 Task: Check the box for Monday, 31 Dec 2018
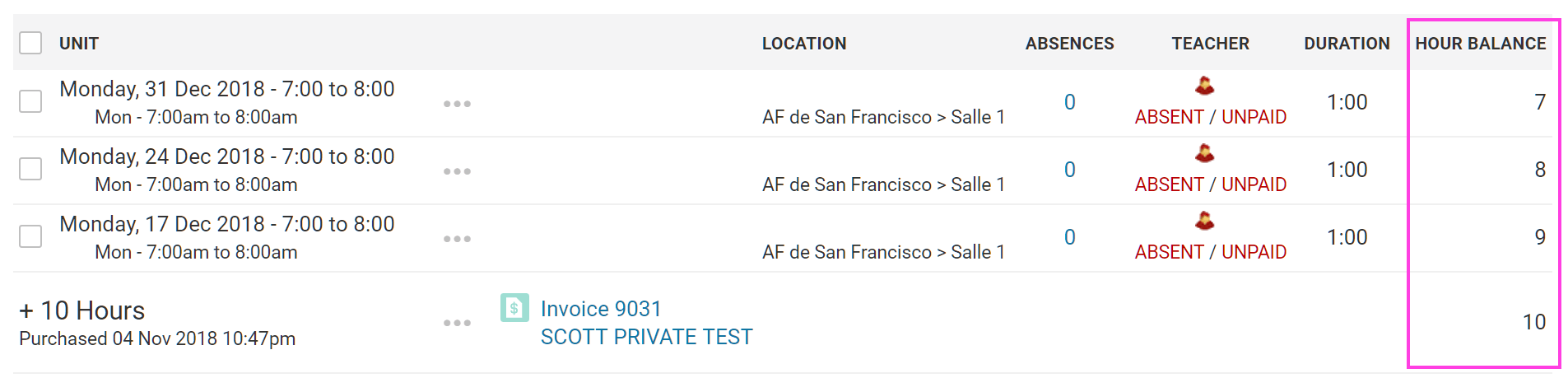pyautogui.click(x=30, y=101)
